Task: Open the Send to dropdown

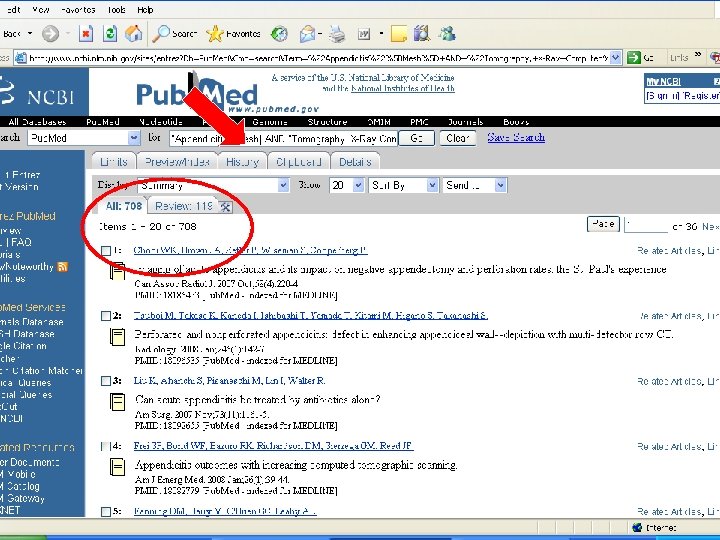Action: [475, 186]
